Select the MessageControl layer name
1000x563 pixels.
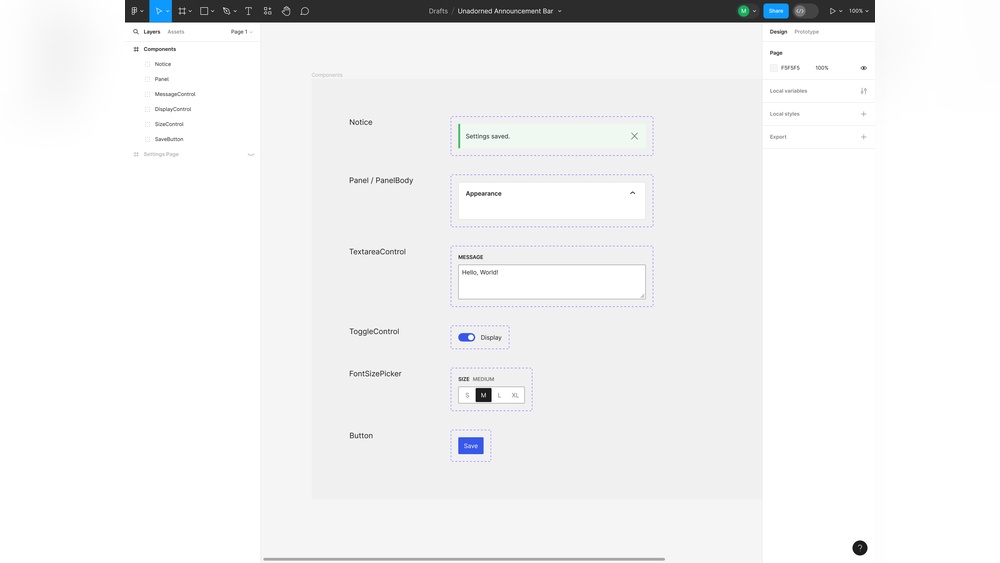click(x=175, y=94)
